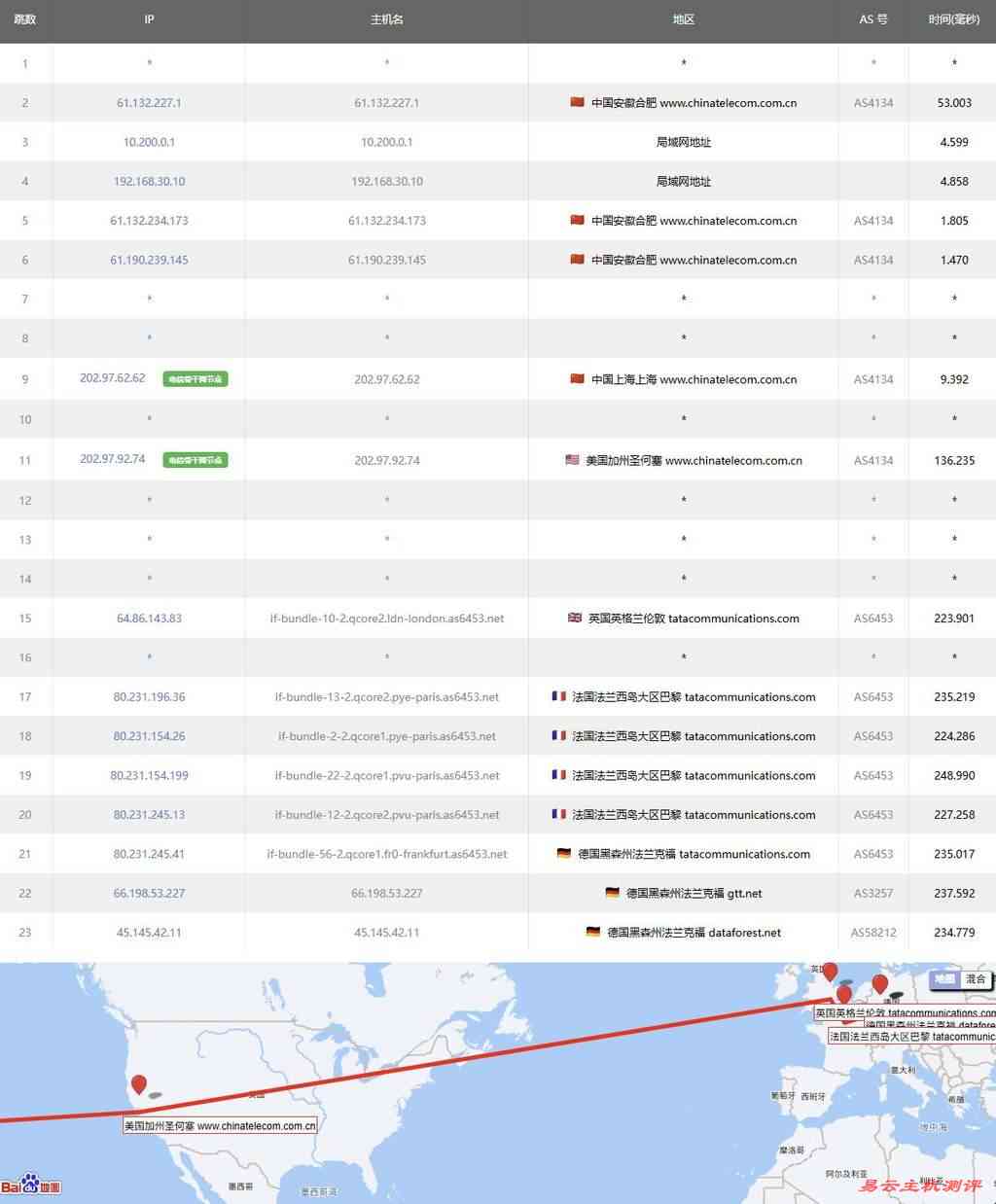Click hostname if-bundle-12-2.qcore2.pvu-paris.as6453.net
Image resolution: width=996 pixels, height=1204 pixels.
pos(387,815)
